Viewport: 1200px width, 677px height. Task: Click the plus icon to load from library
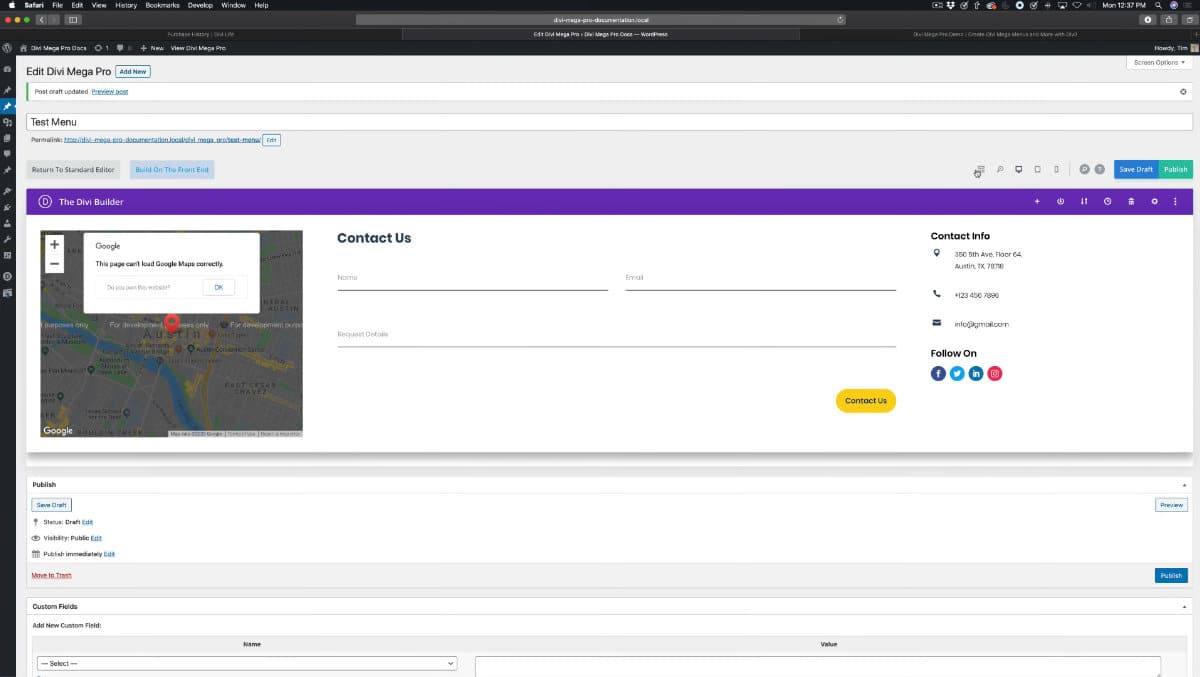[x=1037, y=202]
